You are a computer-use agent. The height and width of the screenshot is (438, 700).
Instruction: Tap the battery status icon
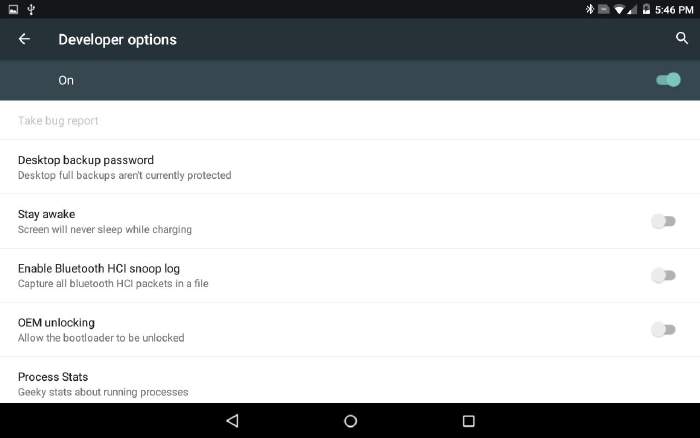(645, 9)
